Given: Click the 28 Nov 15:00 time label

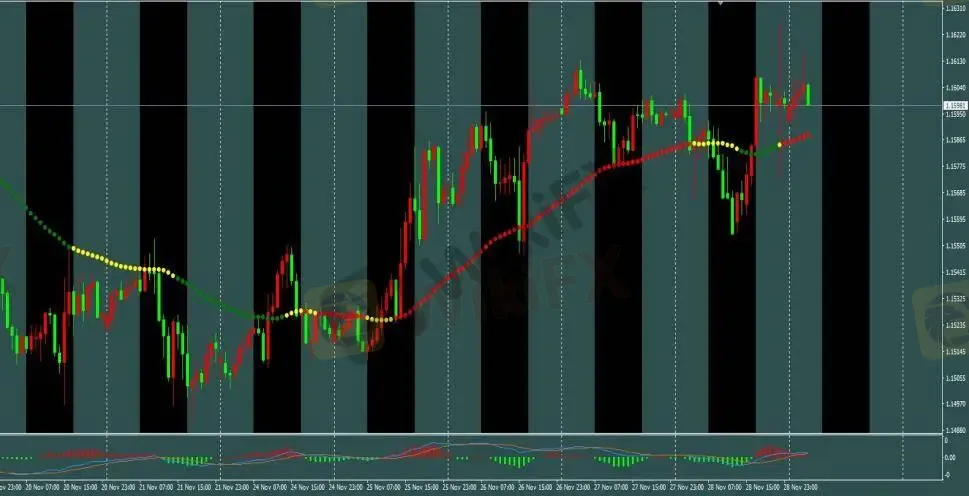Looking at the screenshot, I should pos(763,487).
